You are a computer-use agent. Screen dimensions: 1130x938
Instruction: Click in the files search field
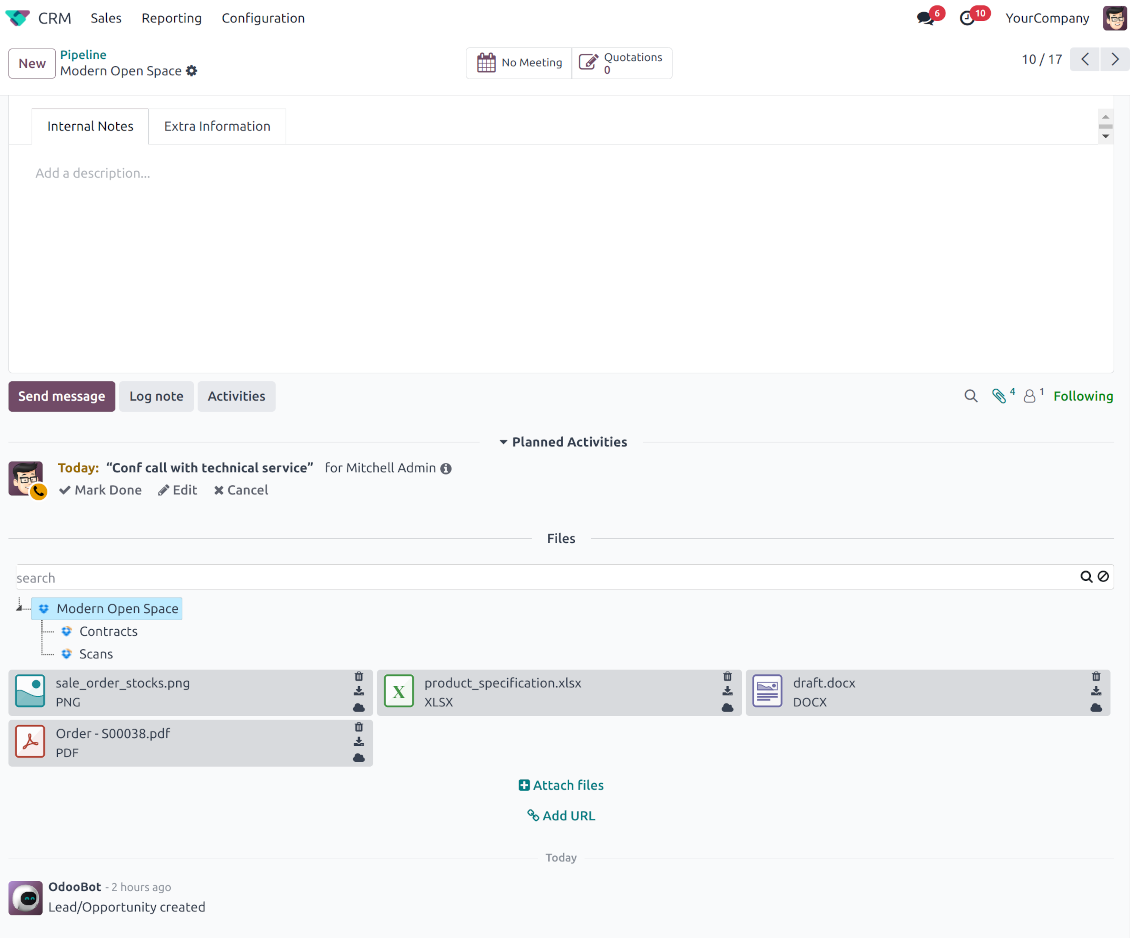(540, 578)
